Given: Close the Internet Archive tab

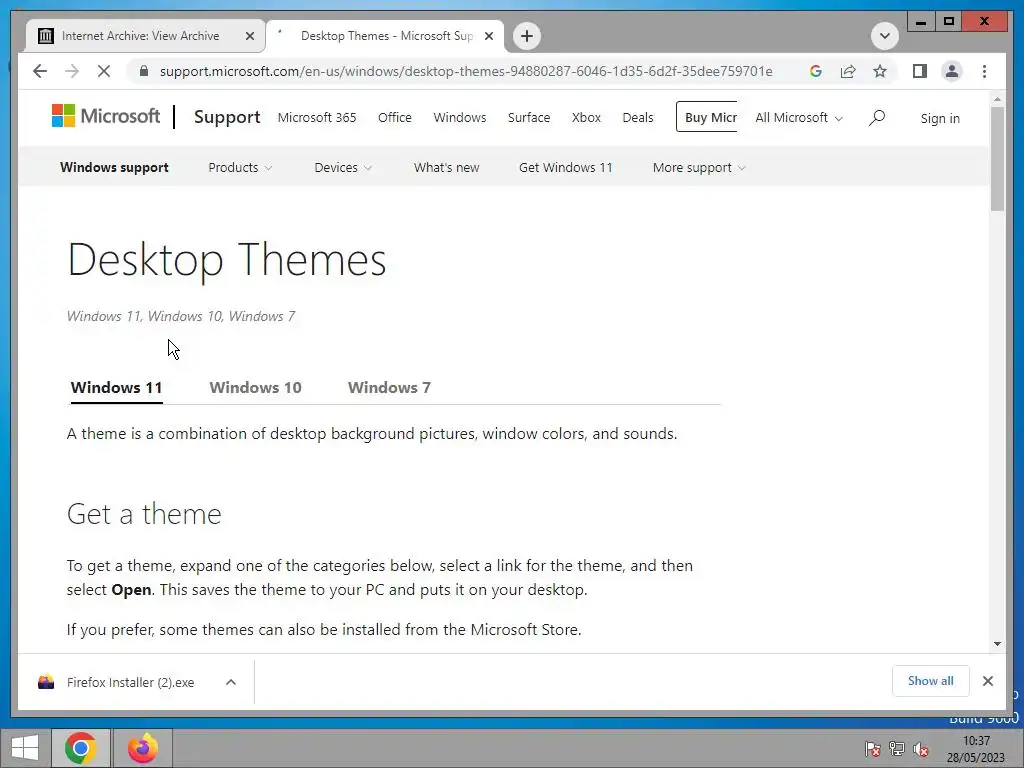Looking at the screenshot, I should pyautogui.click(x=249, y=36).
